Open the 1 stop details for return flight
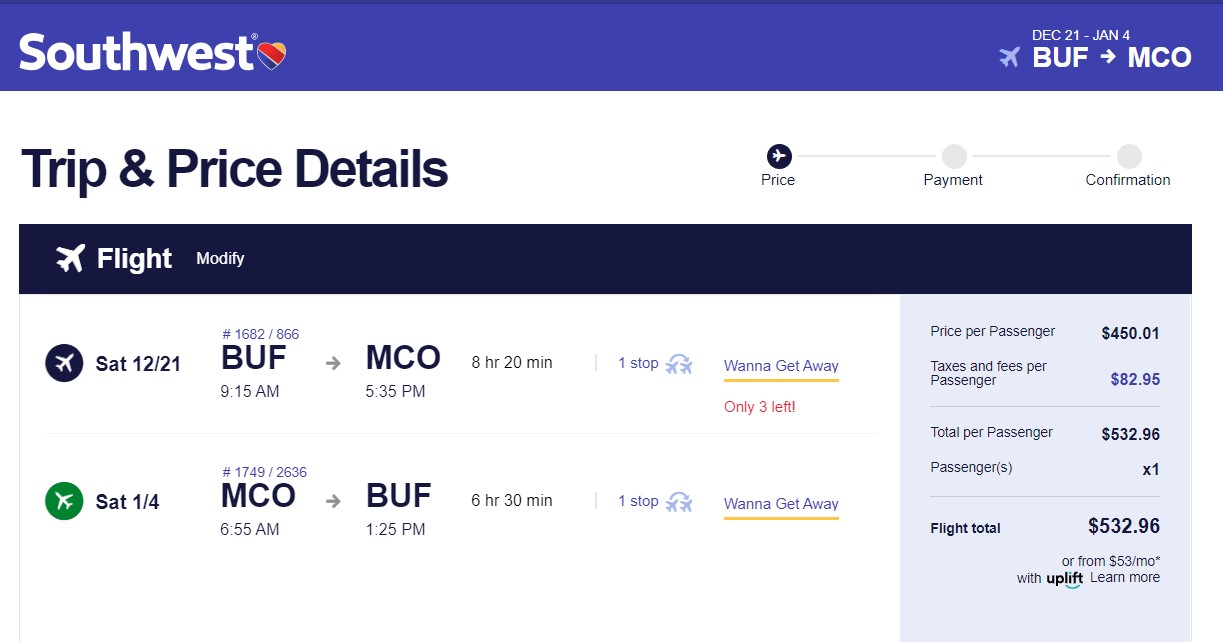This screenshot has width=1223, height=642. coord(638,501)
